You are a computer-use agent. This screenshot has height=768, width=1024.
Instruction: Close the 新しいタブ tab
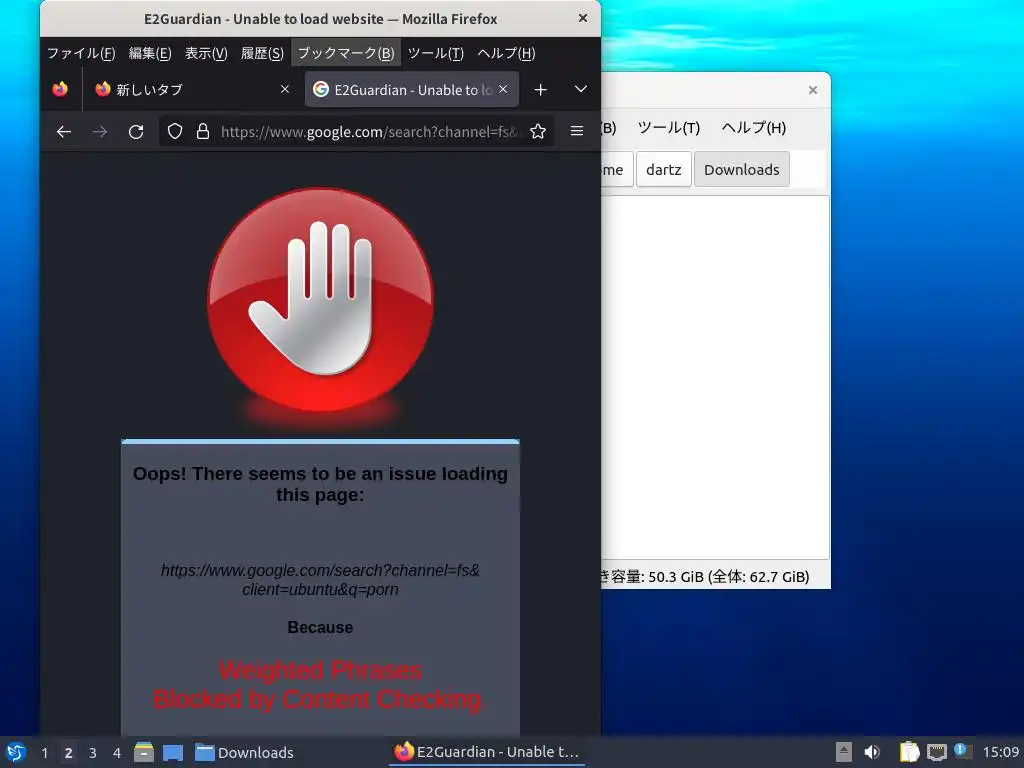[285, 89]
